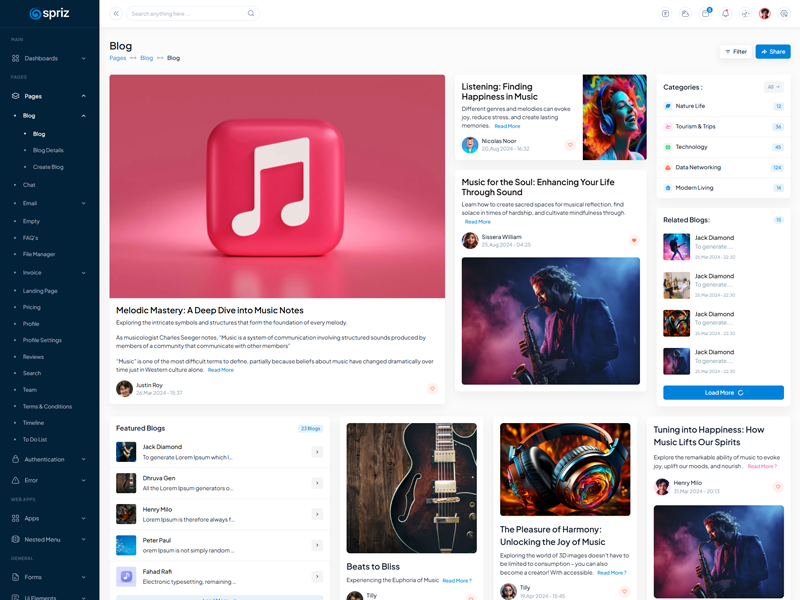Click the user avatar in top bar
The image size is (800, 600).
click(x=765, y=14)
